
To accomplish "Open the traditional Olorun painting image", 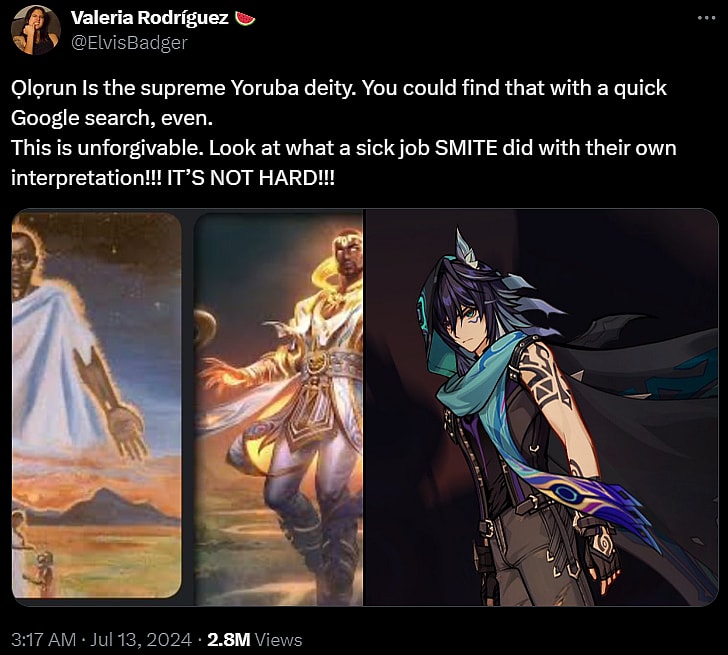I will [x=97, y=405].
